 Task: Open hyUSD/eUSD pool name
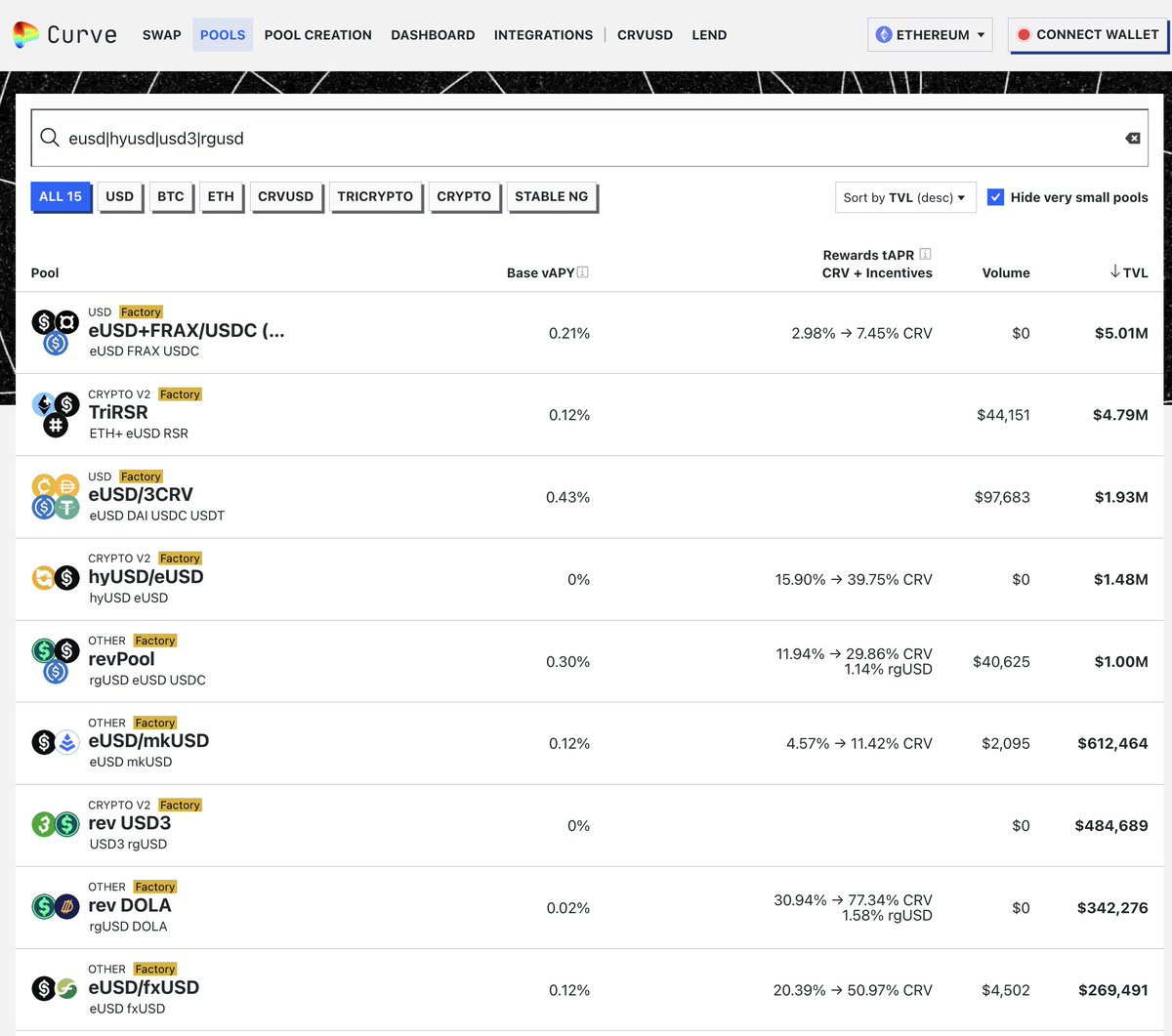146,577
